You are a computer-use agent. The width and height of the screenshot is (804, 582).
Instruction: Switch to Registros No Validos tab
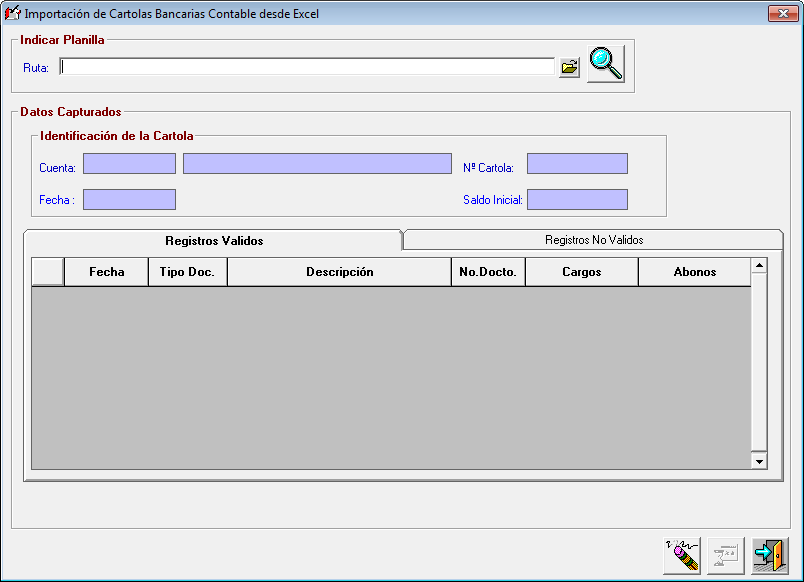coord(594,239)
